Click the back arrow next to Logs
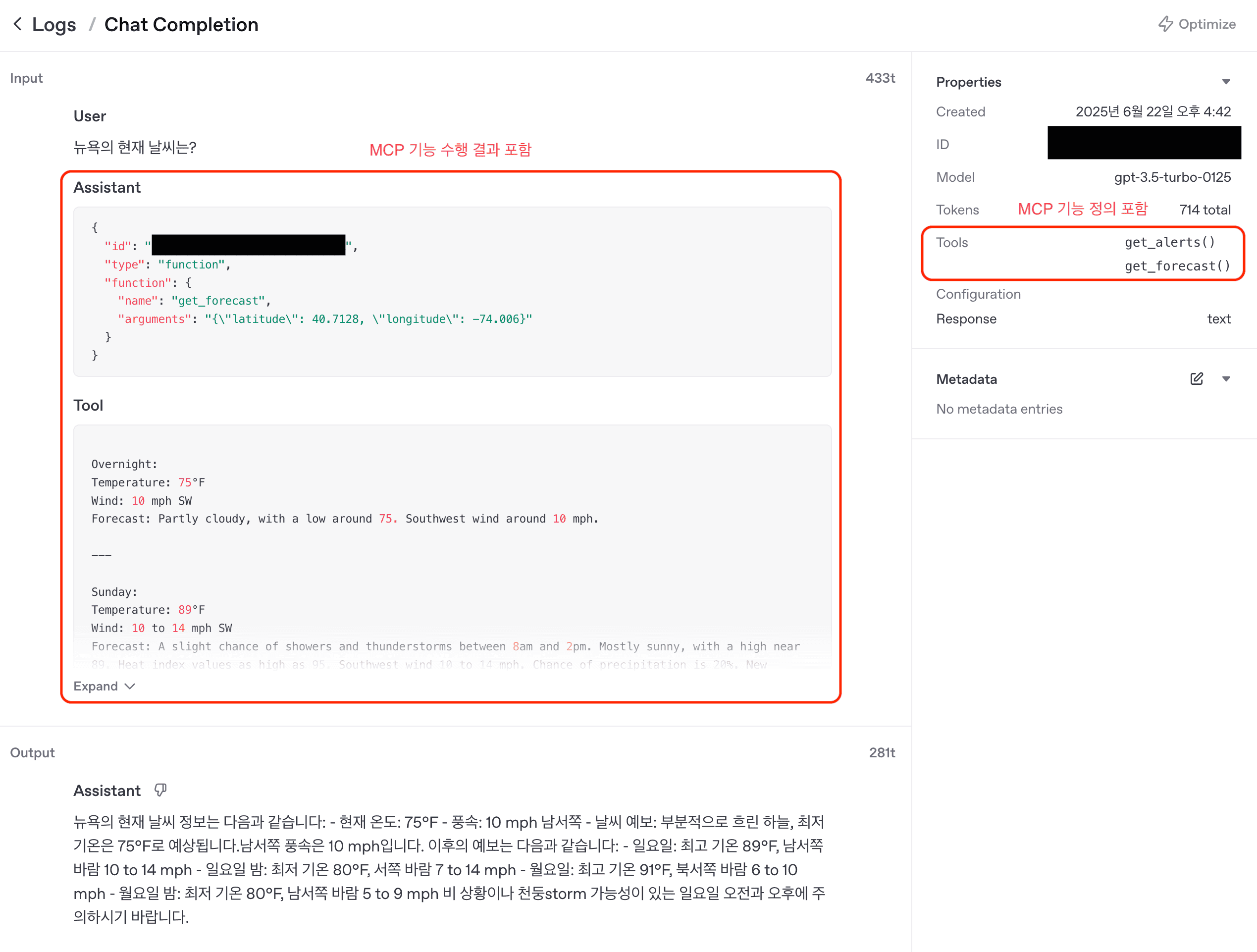Viewport: 1257px width, 952px height. (x=18, y=24)
